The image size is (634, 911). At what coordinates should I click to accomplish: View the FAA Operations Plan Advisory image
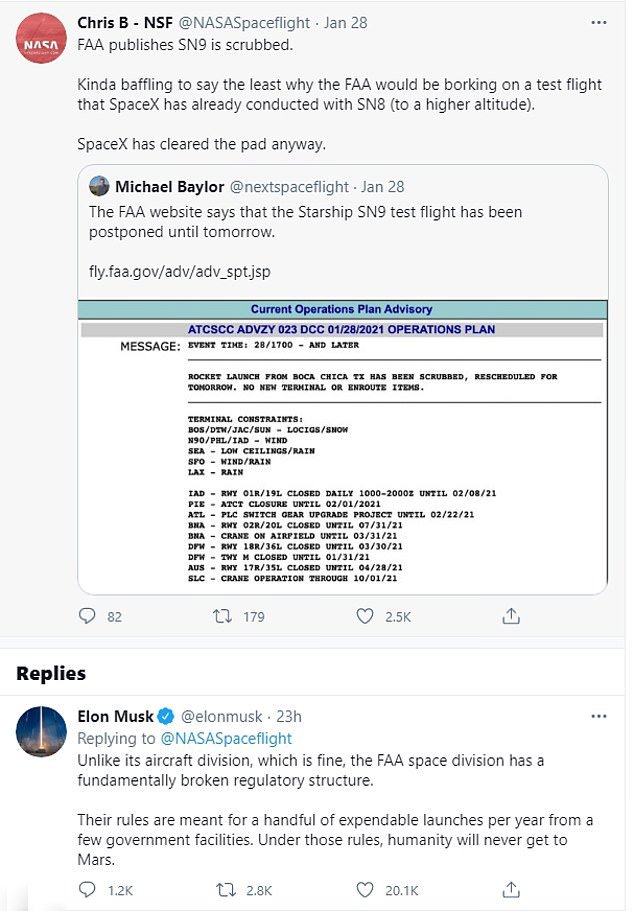pos(342,443)
